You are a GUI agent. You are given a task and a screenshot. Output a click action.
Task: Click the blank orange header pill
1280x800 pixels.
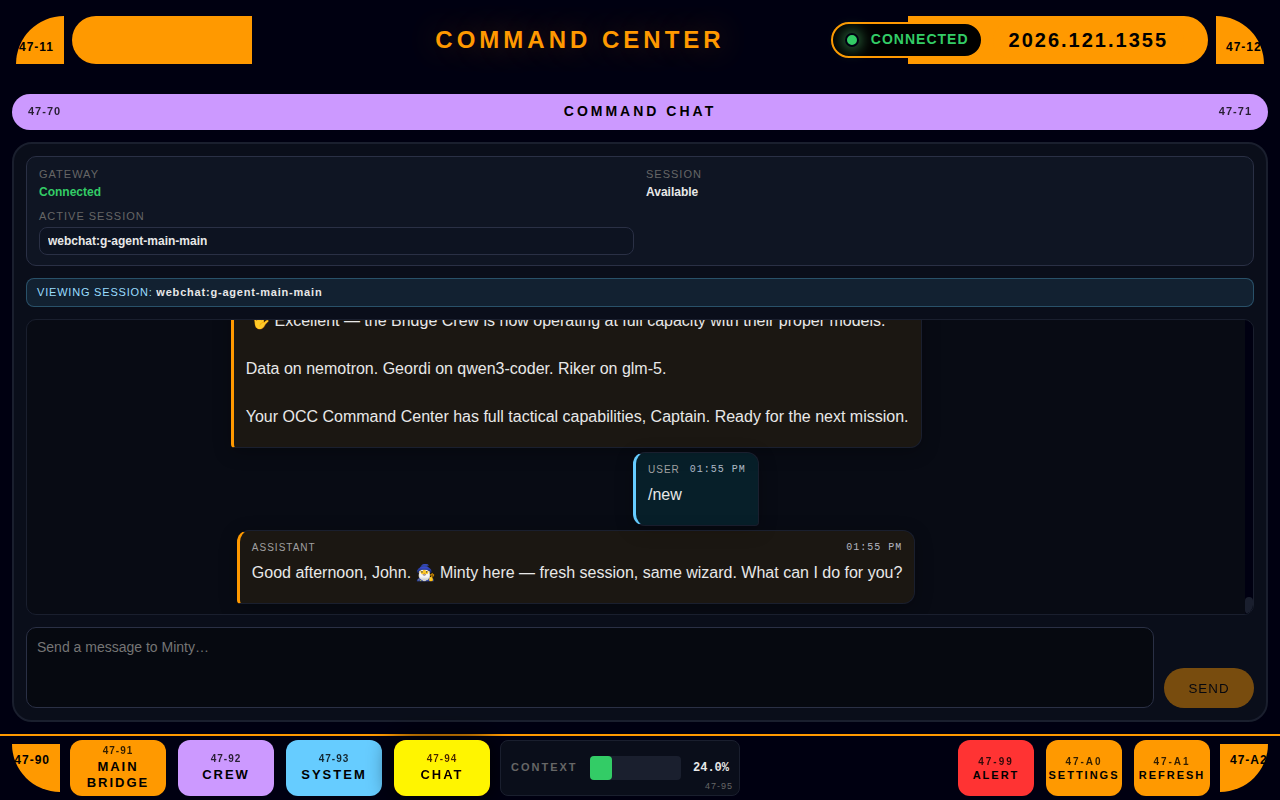point(162,40)
